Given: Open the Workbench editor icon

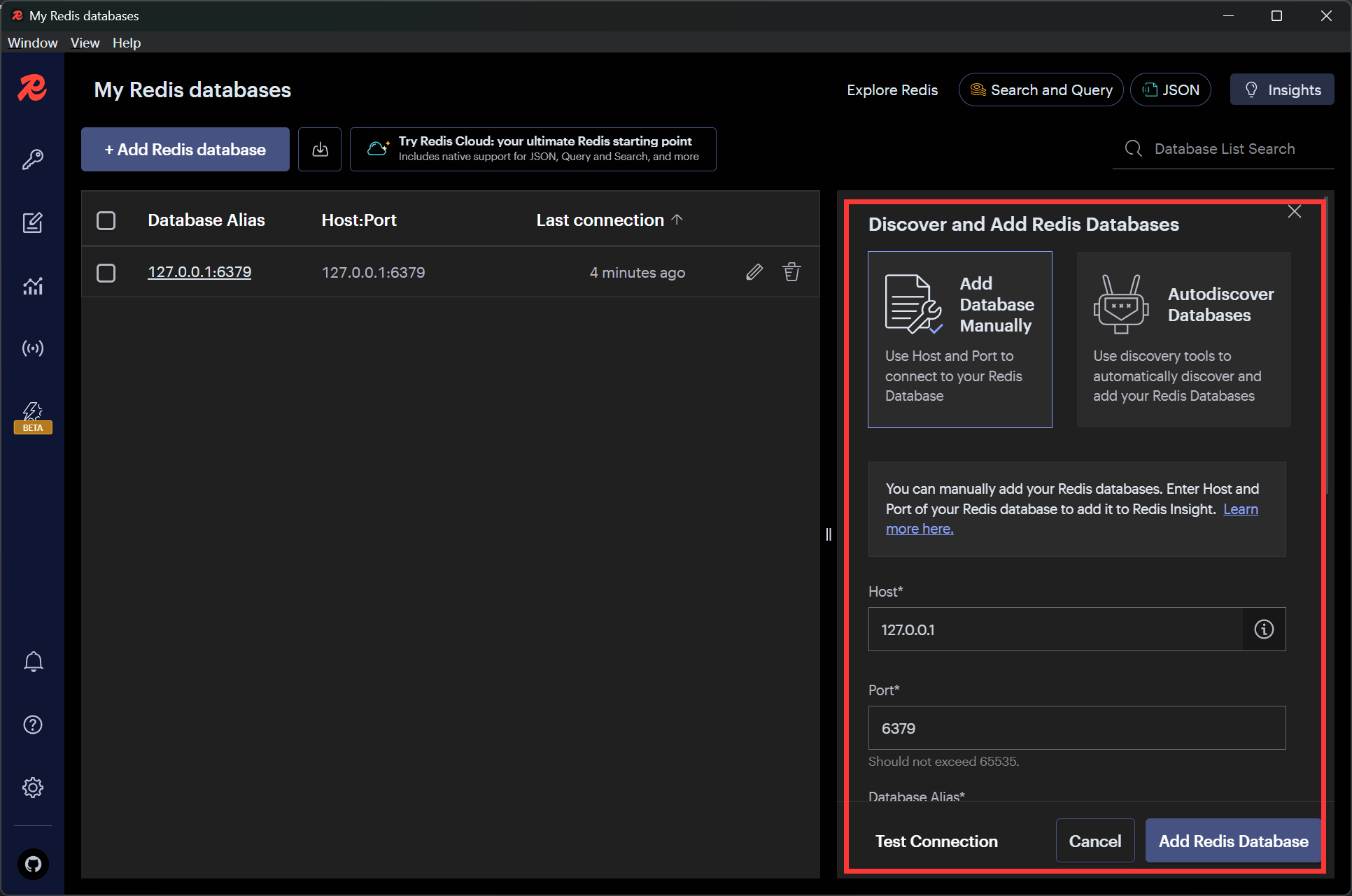Looking at the screenshot, I should click(x=33, y=222).
